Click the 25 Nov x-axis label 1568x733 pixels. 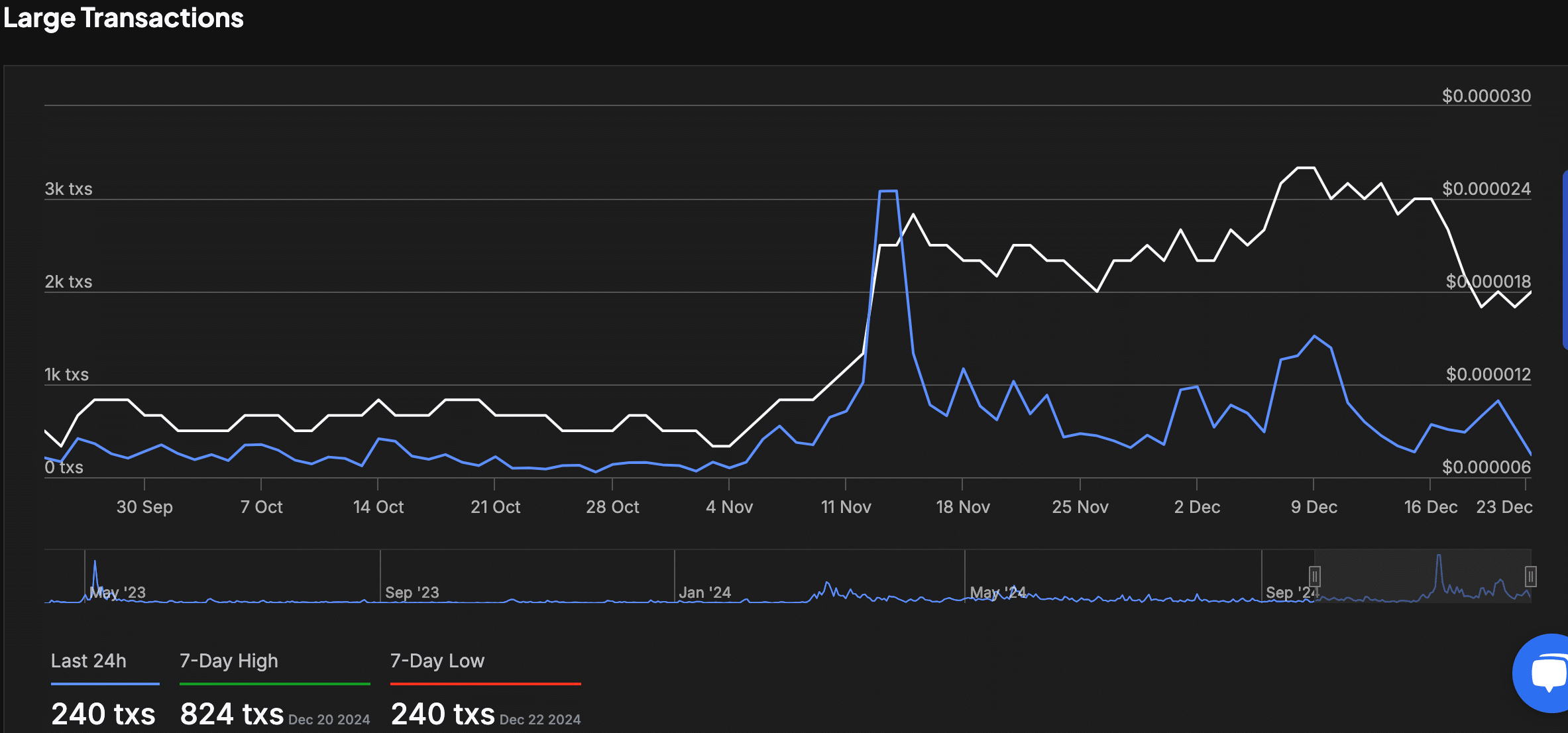[x=1080, y=507]
